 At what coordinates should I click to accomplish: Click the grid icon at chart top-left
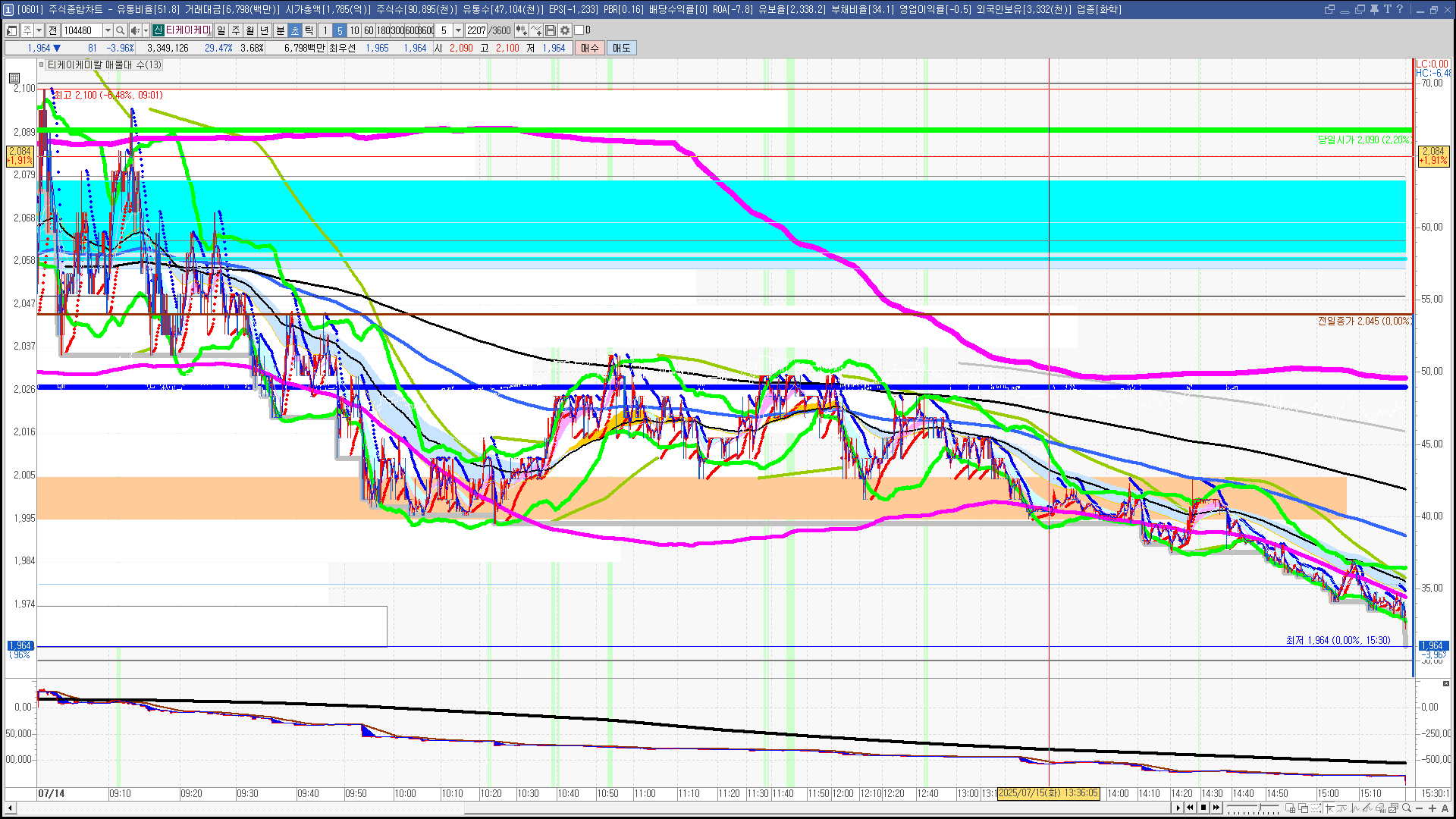(14, 78)
